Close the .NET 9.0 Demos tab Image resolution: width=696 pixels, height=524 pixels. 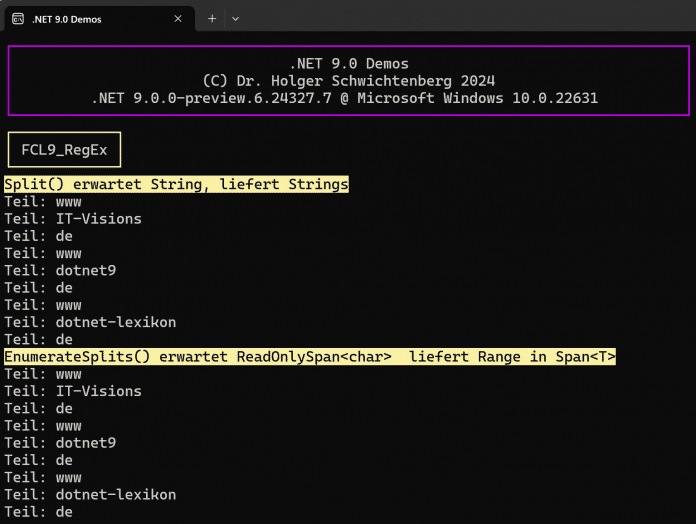178,19
